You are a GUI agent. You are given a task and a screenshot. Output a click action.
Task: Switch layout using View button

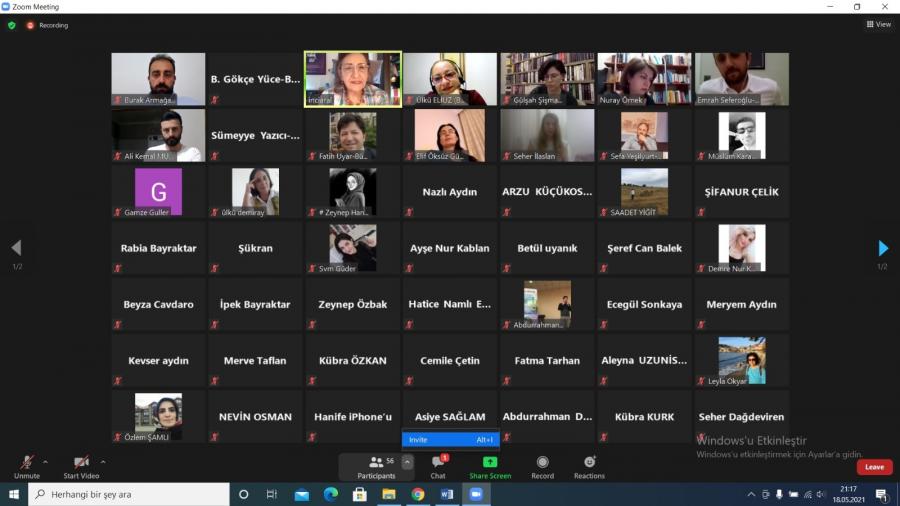(878, 25)
